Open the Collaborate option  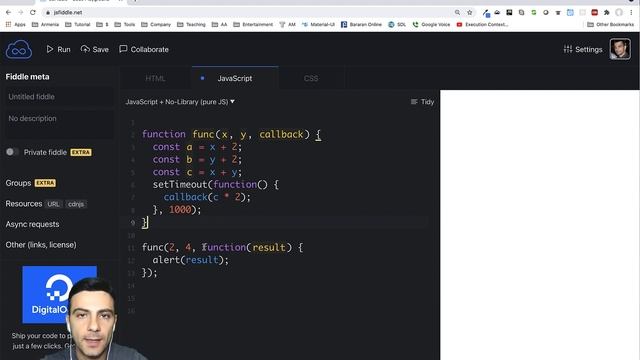point(144,49)
